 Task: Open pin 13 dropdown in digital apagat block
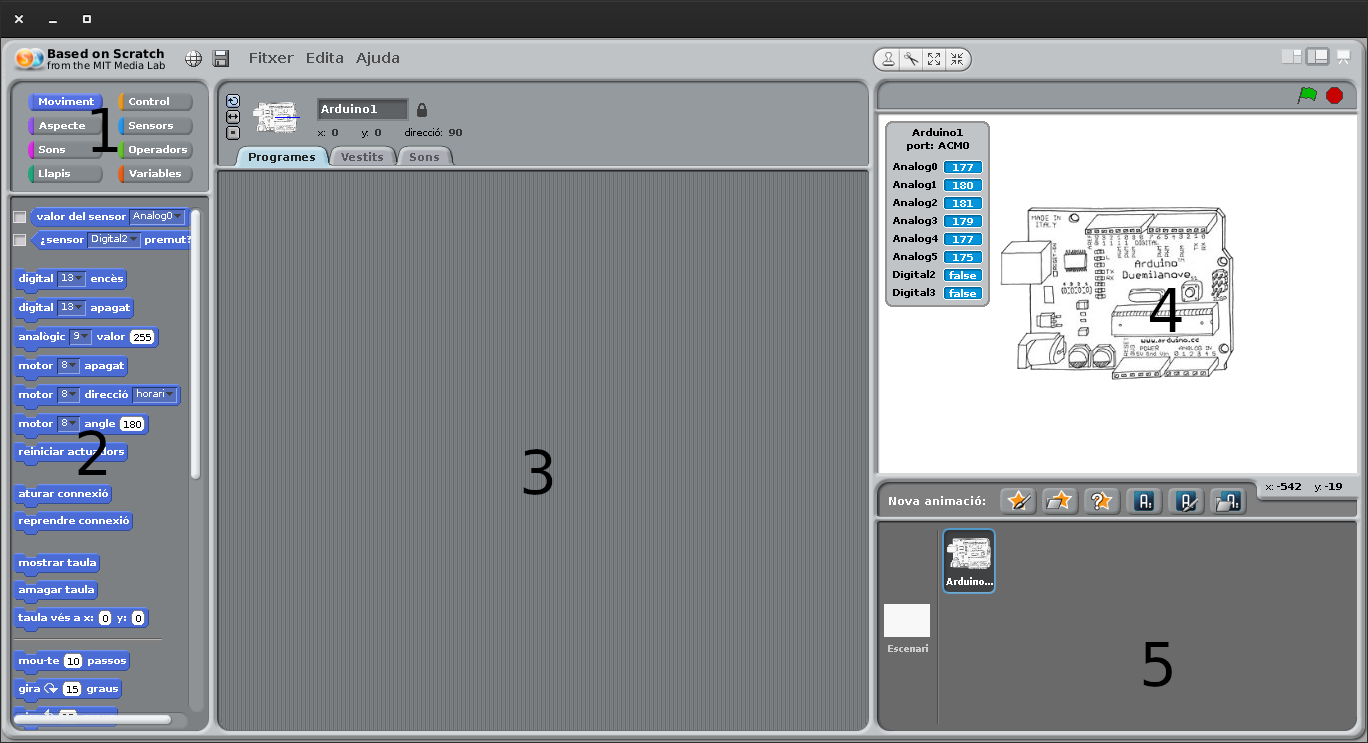(x=71, y=307)
